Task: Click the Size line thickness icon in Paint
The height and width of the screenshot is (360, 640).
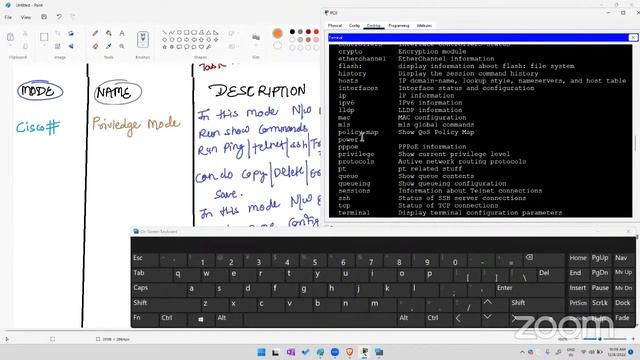Action: (x=256, y=38)
